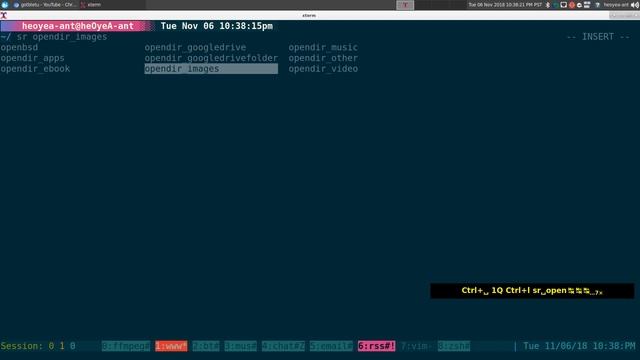Image resolution: width=640 pixels, height=360 pixels.
Task: Switch to tmux window 3:mus
Action: (240, 346)
